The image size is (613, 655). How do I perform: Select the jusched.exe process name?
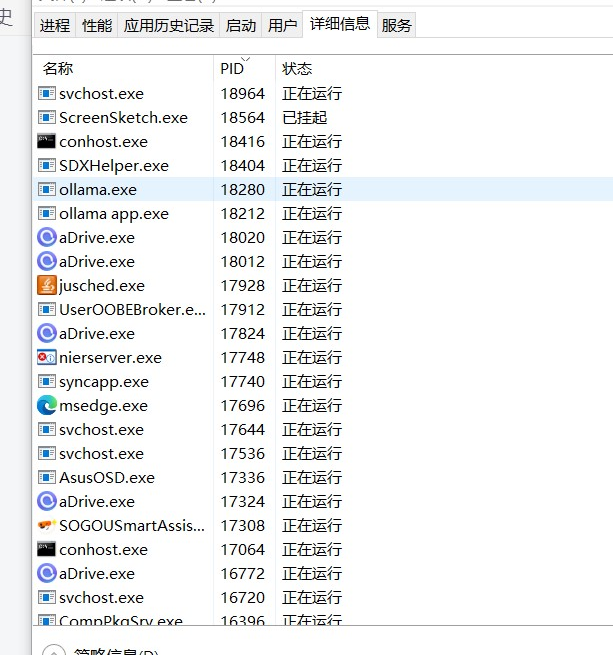[x=102, y=286]
